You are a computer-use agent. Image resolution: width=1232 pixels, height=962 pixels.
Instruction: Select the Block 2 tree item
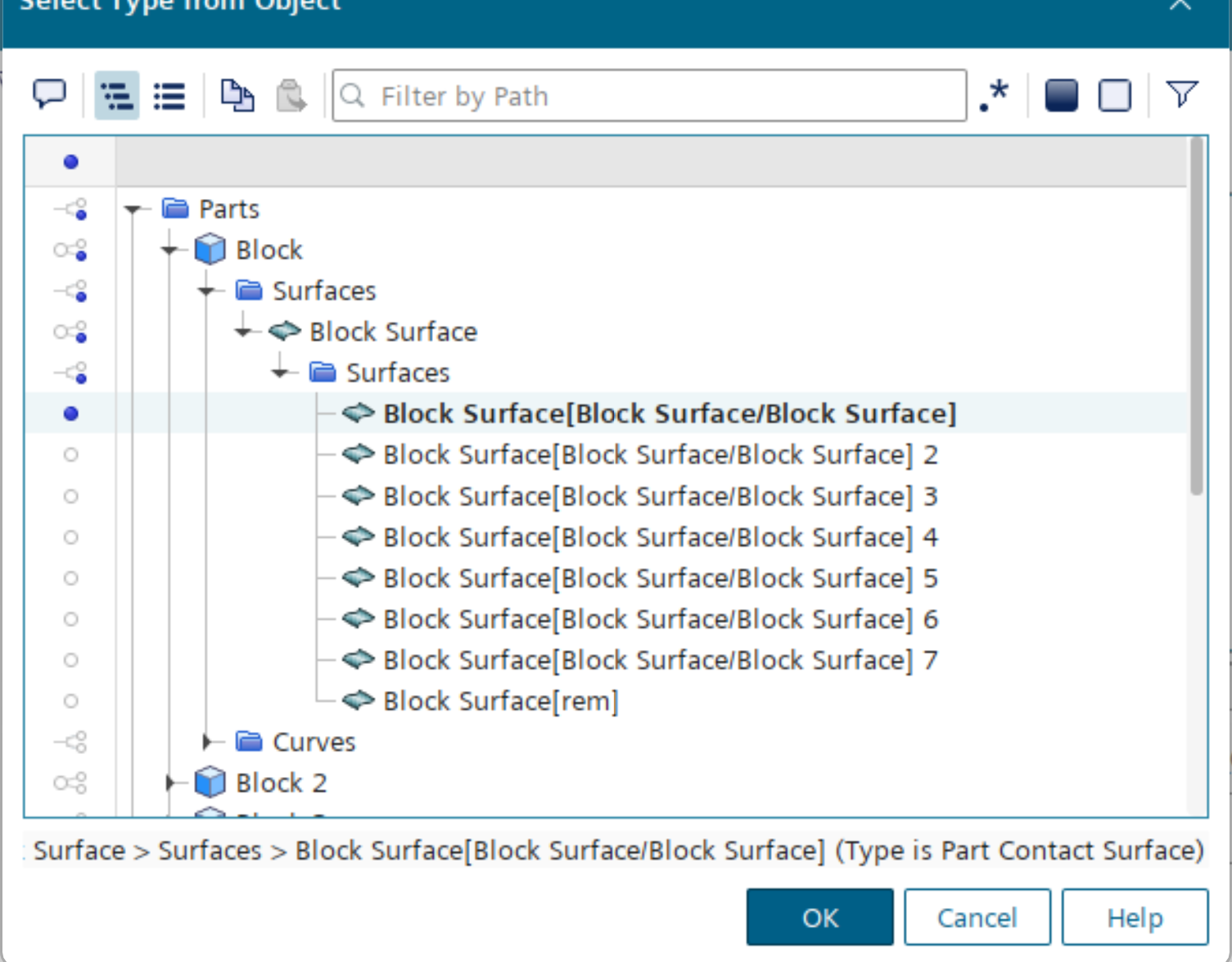click(282, 783)
